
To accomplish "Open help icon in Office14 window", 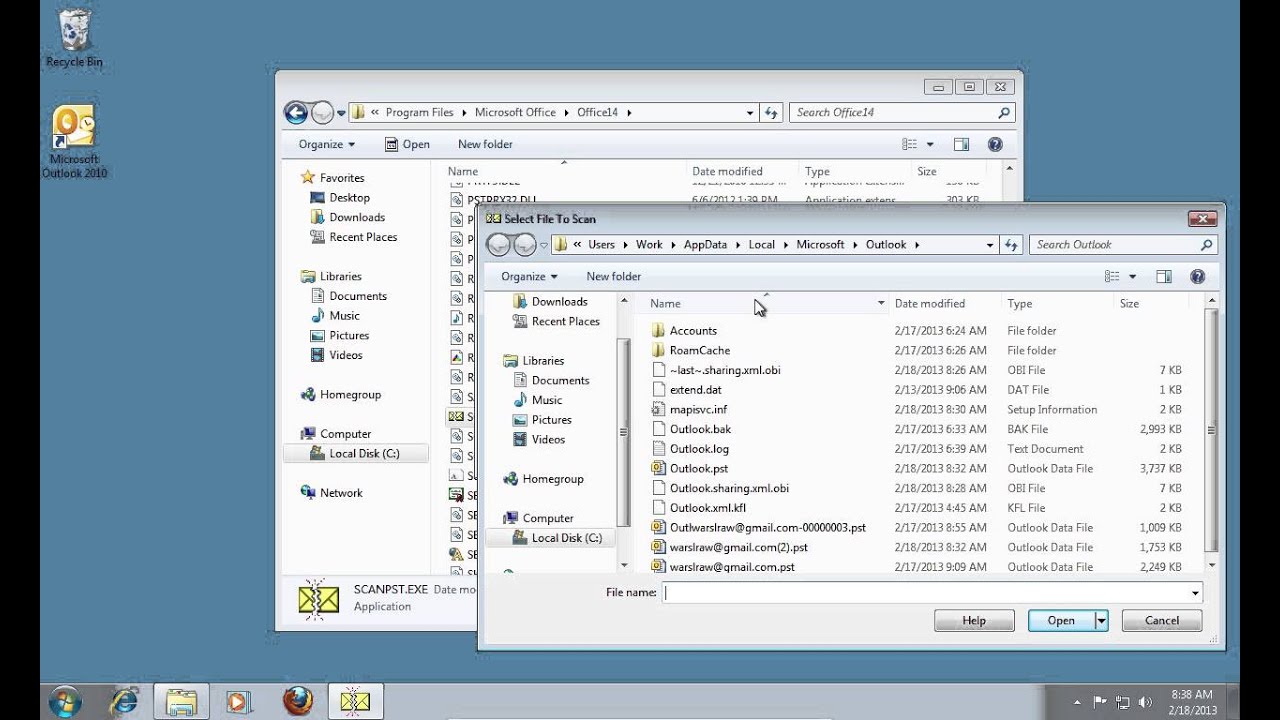I will [x=995, y=144].
